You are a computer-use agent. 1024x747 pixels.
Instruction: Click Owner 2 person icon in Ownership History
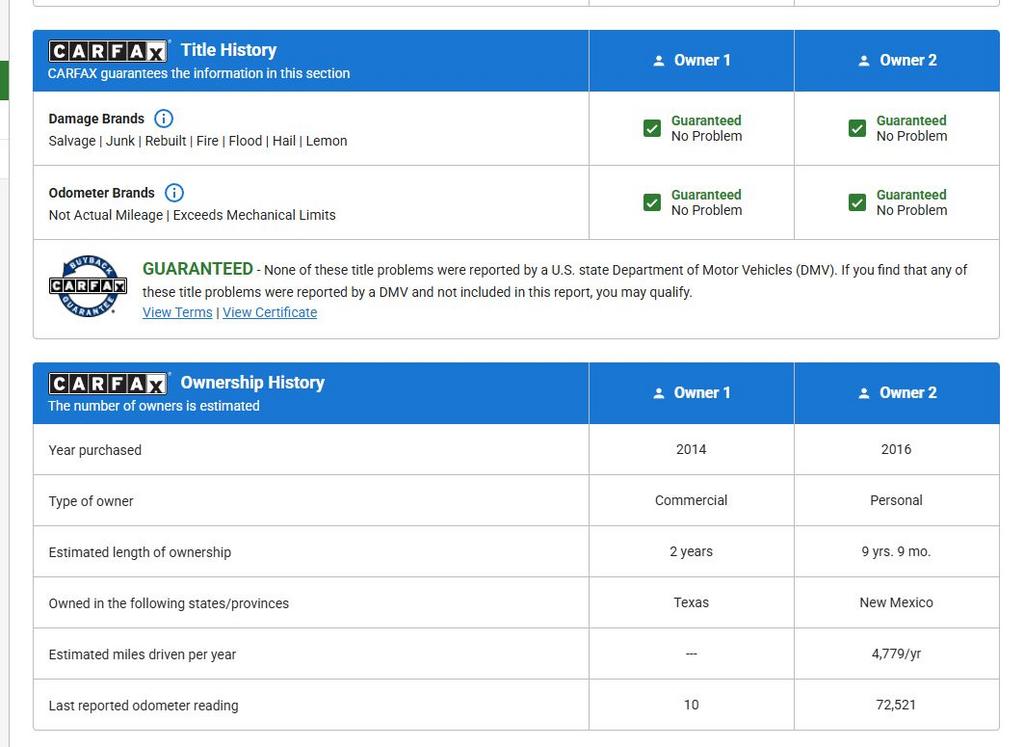coord(864,393)
